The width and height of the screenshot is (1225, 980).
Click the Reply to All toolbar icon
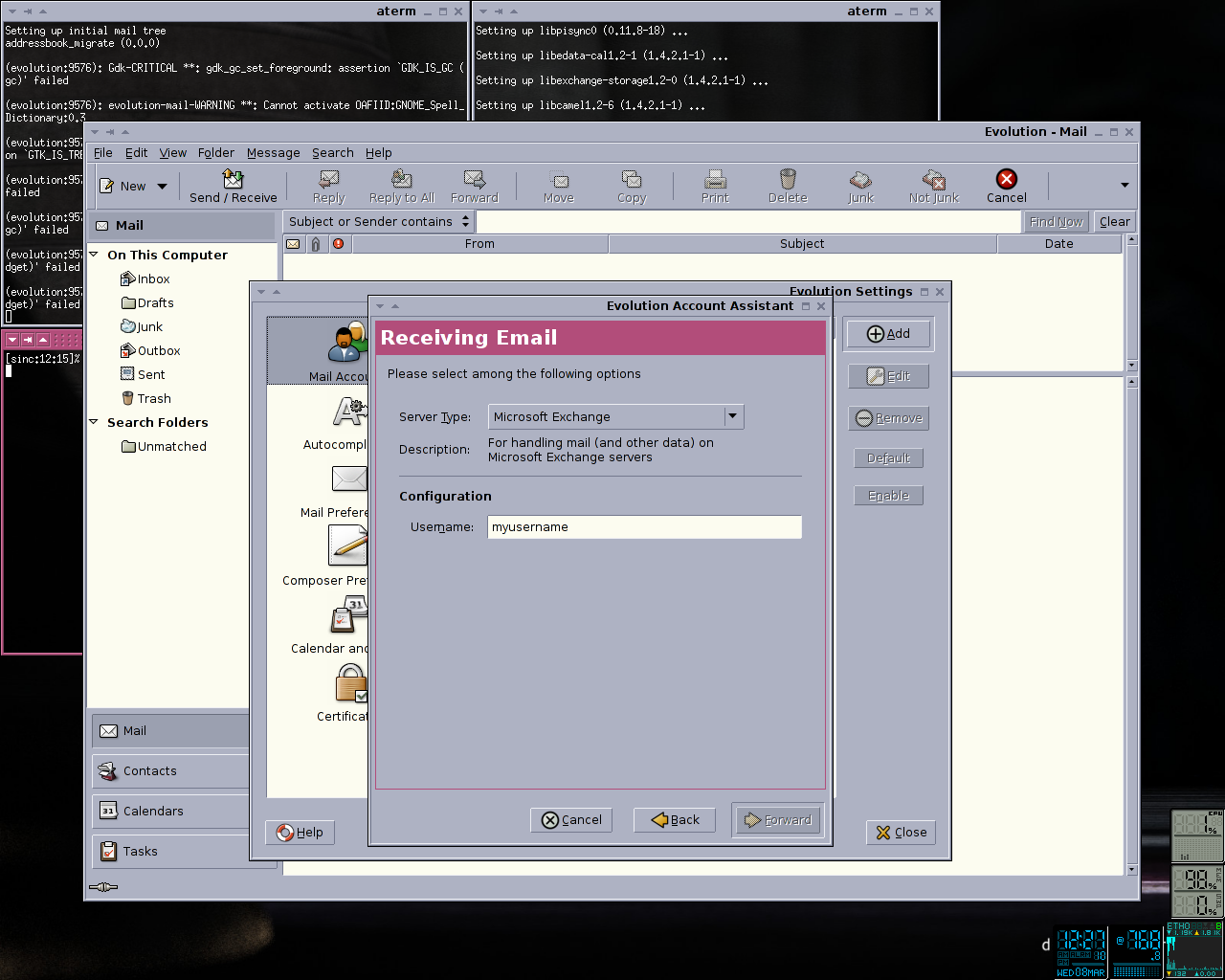click(402, 187)
